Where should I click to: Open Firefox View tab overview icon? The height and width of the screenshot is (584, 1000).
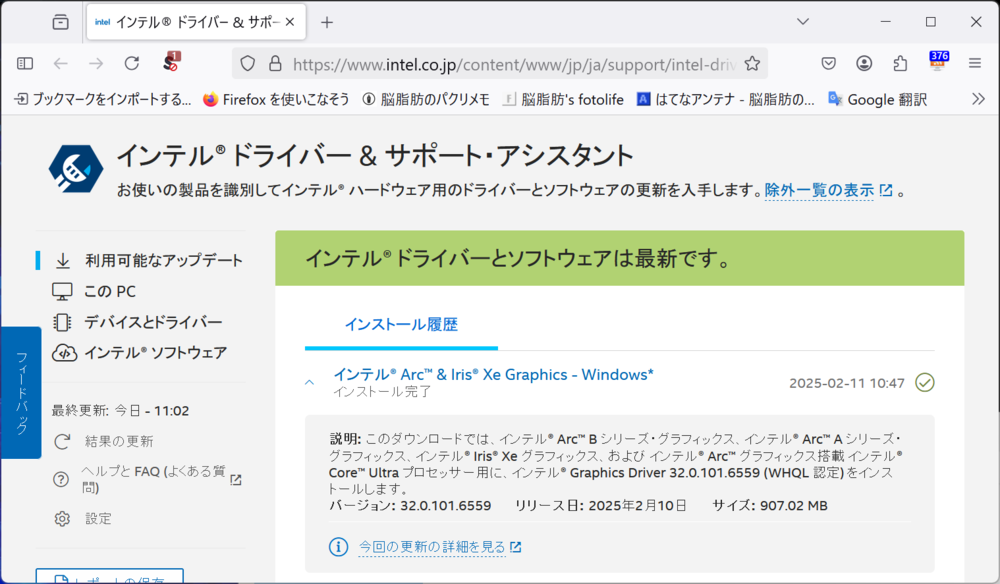tap(61, 22)
